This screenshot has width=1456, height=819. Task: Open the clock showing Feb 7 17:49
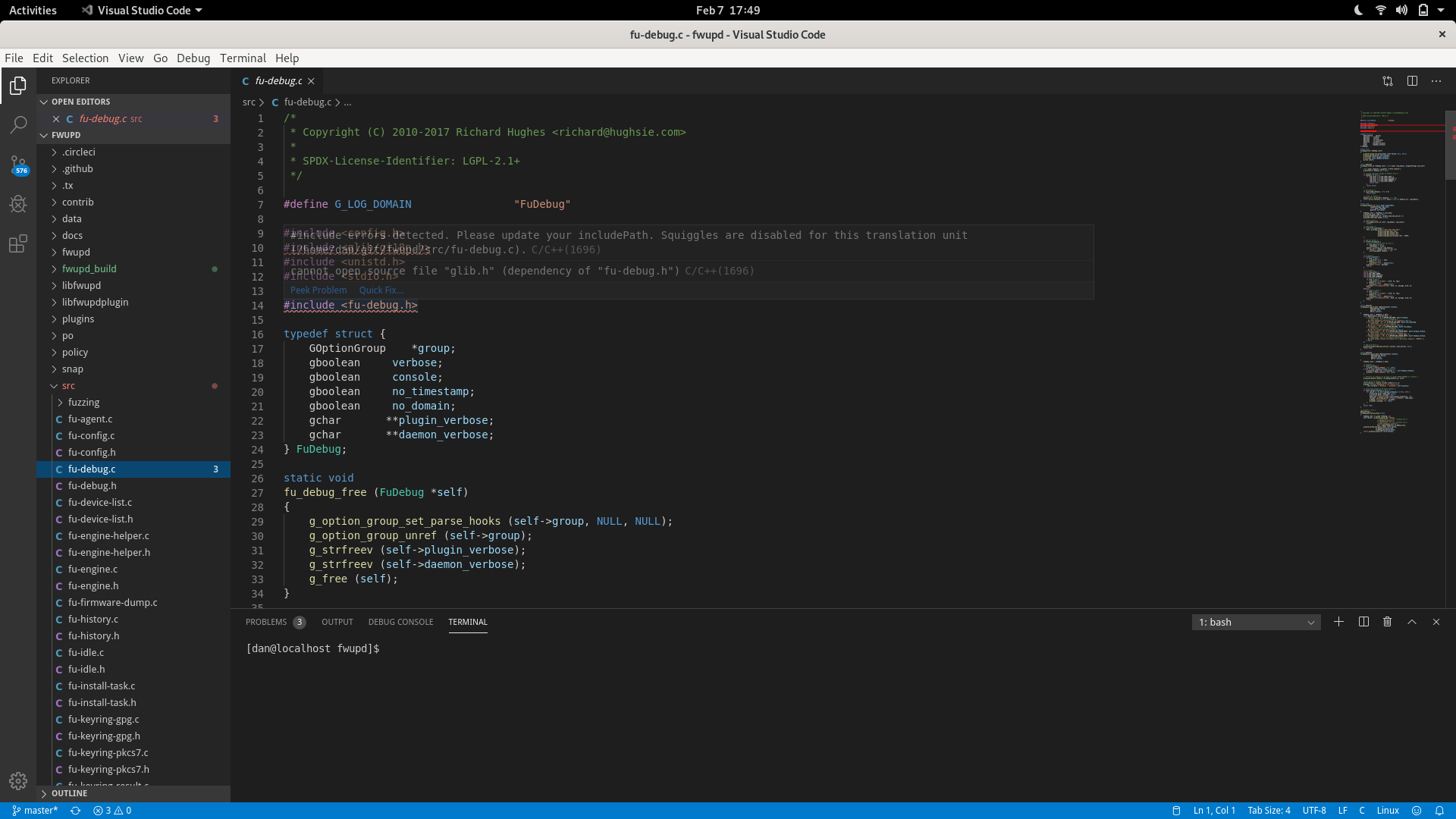pos(728,10)
